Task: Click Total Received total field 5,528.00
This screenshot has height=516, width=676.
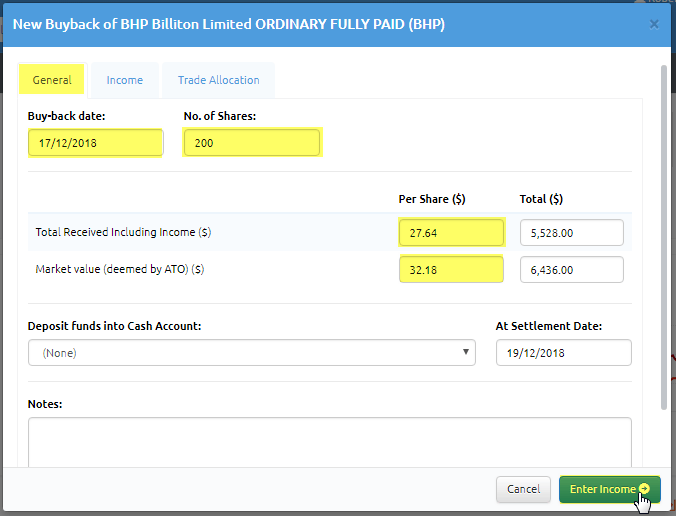Action: coord(572,233)
